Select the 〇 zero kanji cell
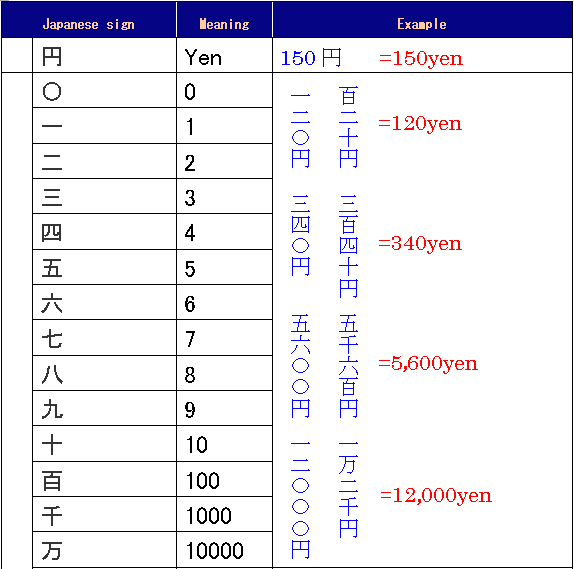Viewport: 574px width, 569px height. pos(104,90)
